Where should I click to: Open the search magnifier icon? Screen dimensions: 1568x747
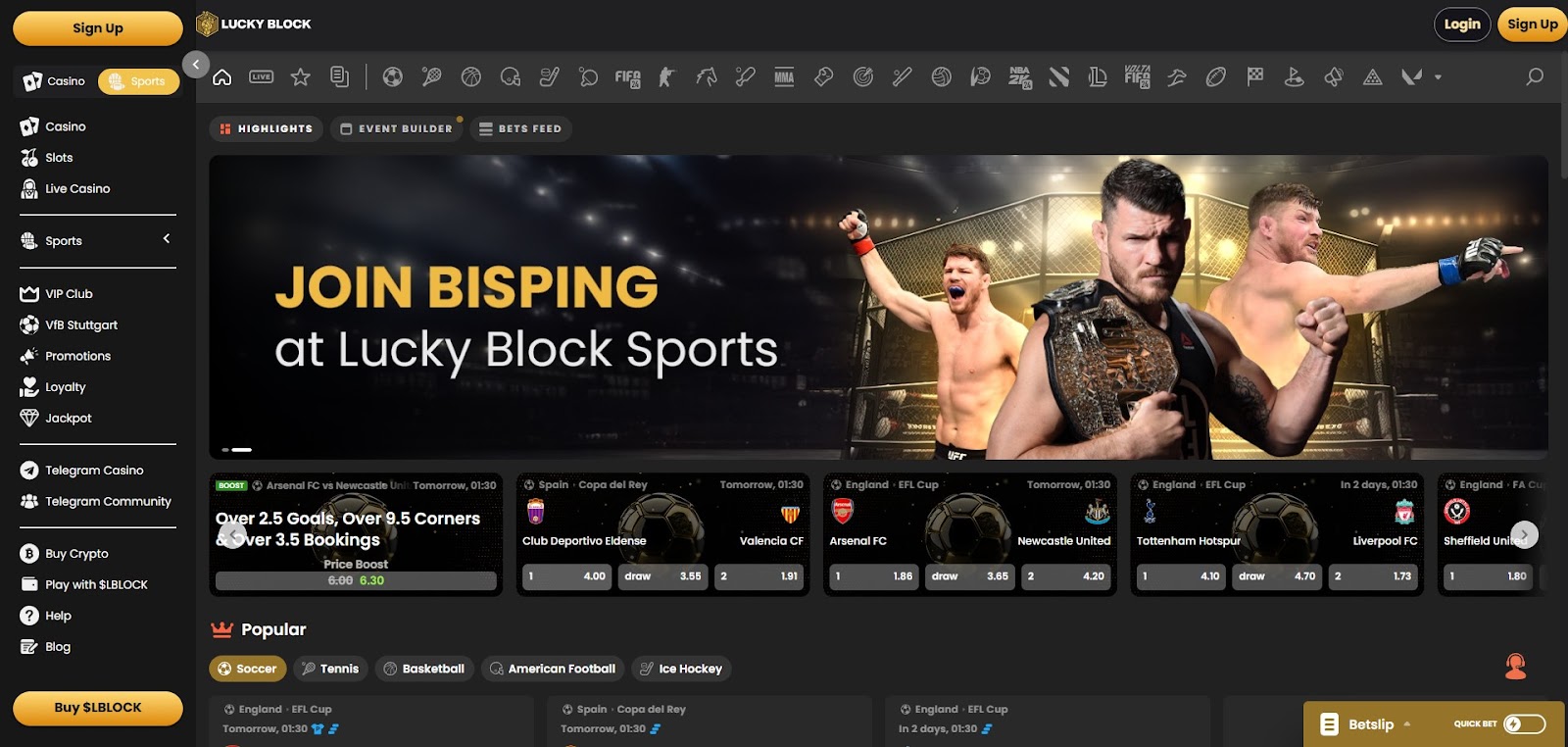tap(1535, 76)
